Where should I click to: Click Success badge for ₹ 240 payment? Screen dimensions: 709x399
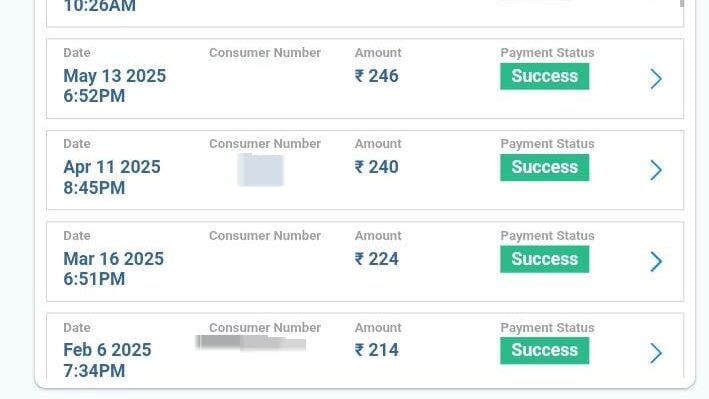pos(544,167)
